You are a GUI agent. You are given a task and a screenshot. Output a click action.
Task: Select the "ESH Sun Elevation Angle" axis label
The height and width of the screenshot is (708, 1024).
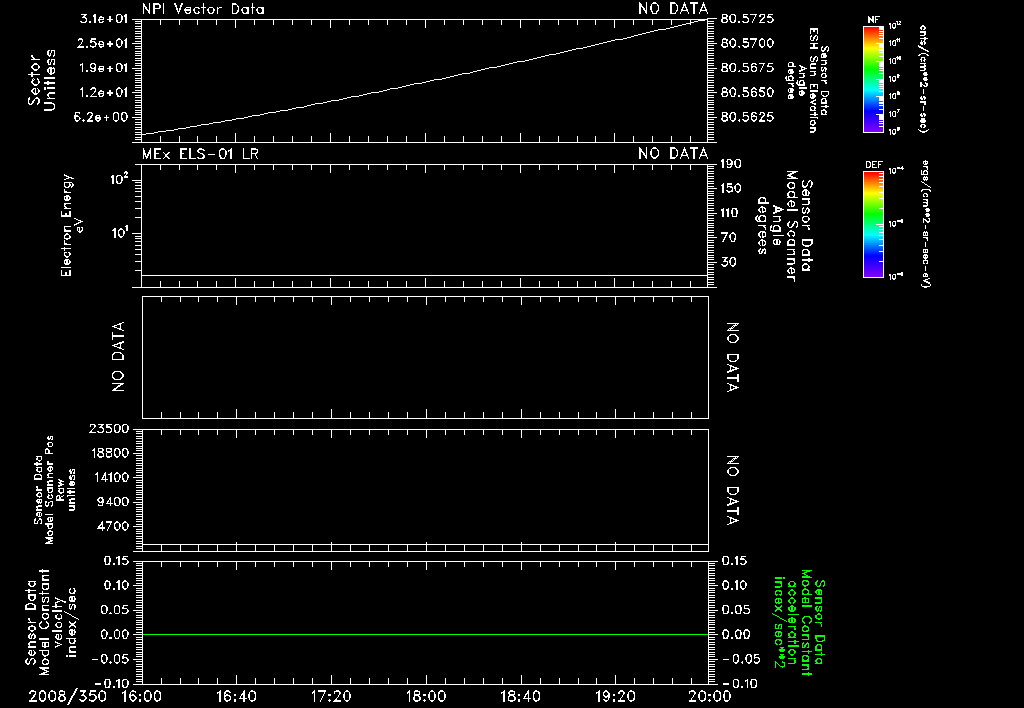coord(807,80)
